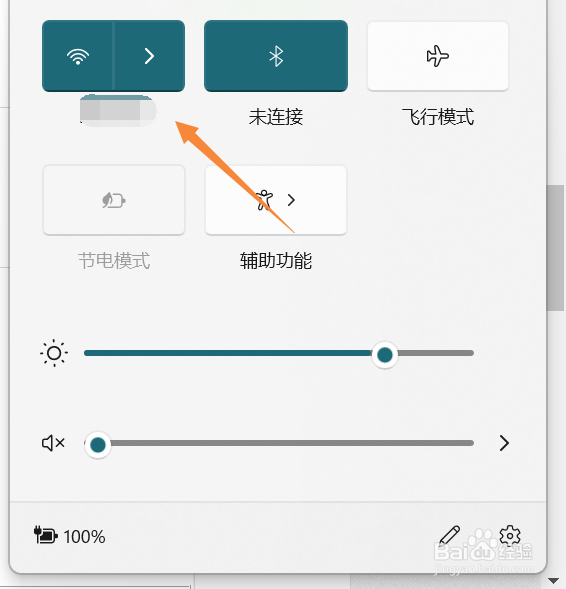Click the volume slider handle

pyautogui.click(x=98, y=445)
